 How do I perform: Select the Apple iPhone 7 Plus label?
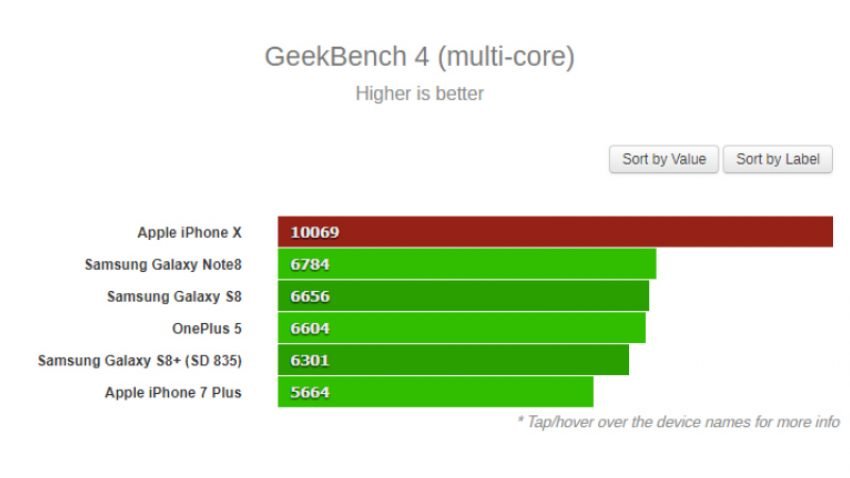173,392
